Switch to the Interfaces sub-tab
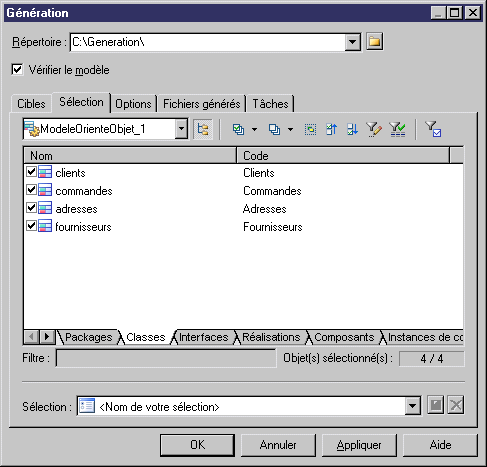The height and width of the screenshot is (467, 487). pos(203,337)
